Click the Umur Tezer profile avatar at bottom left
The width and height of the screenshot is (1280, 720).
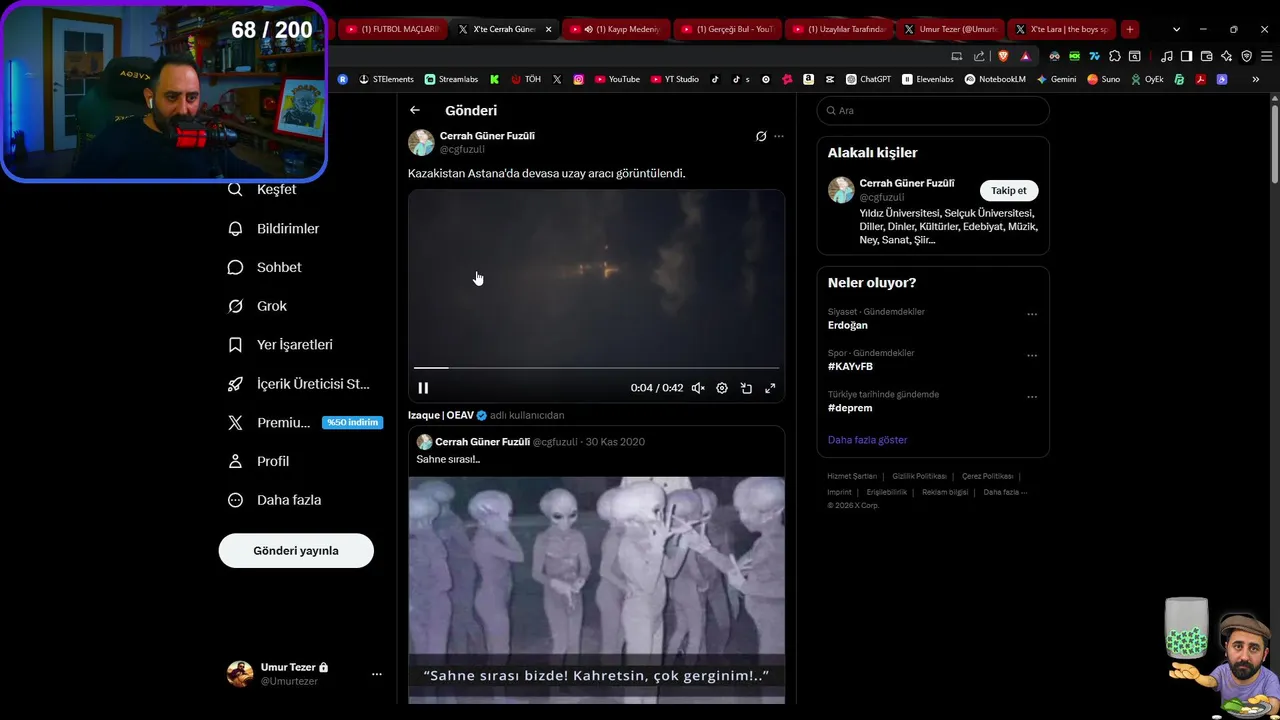(240, 674)
